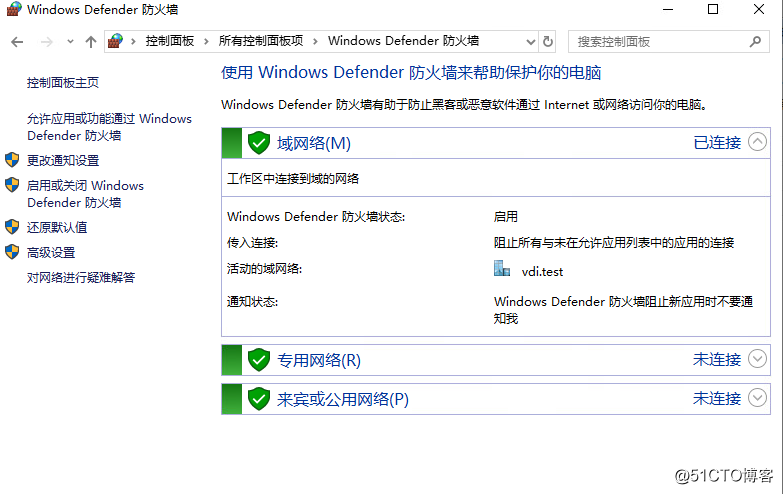Click green shield icon of 专用网络
This screenshot has width=783, height=494.
tap(259, 360)
